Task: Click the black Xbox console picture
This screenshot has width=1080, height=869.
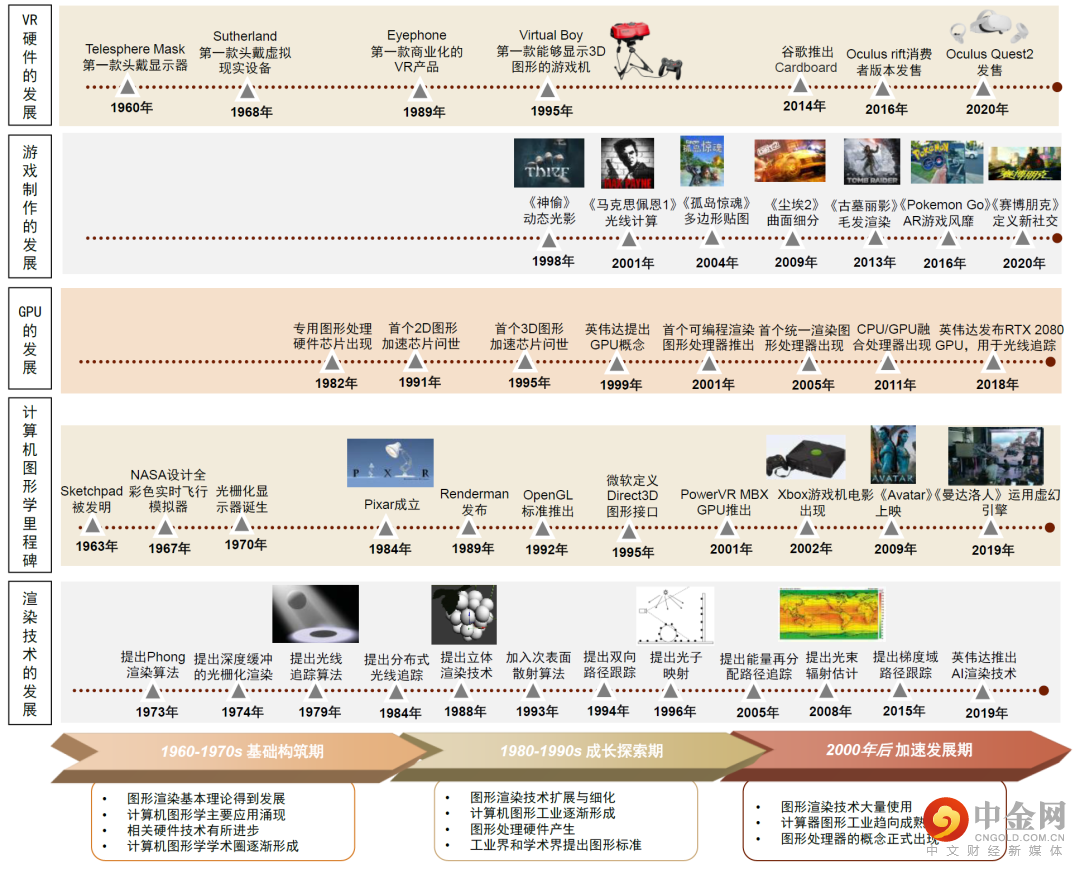Action: click(x=805, y=457)
